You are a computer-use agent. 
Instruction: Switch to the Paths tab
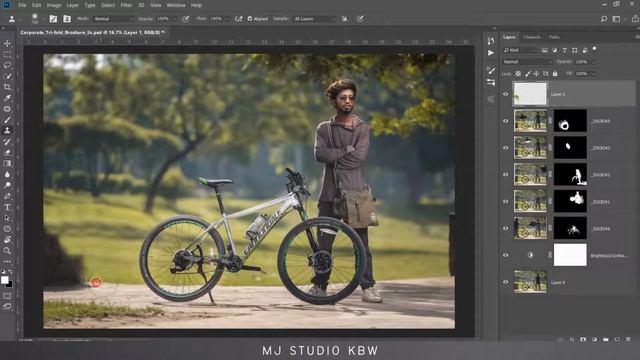[x=554, y=37]
